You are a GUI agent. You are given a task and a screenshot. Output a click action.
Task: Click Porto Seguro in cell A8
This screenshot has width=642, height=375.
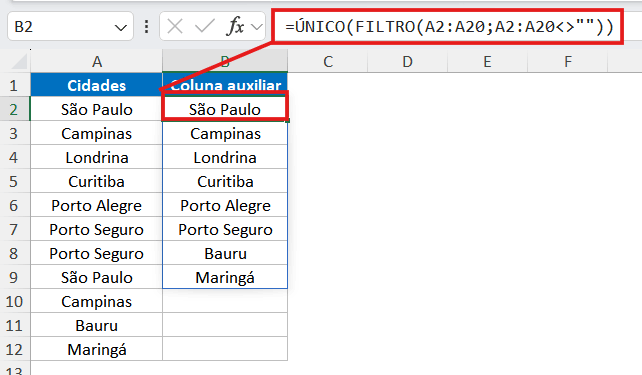pyautogui.click(x=97, y=253)
